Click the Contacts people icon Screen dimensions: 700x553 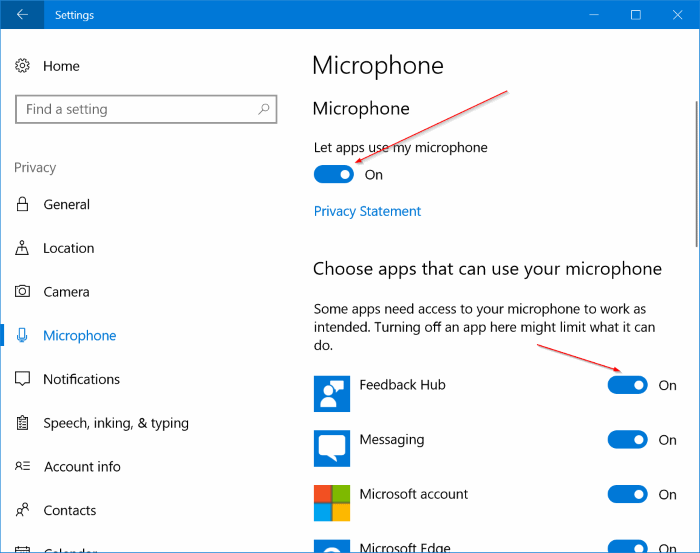tap(22, 510)
